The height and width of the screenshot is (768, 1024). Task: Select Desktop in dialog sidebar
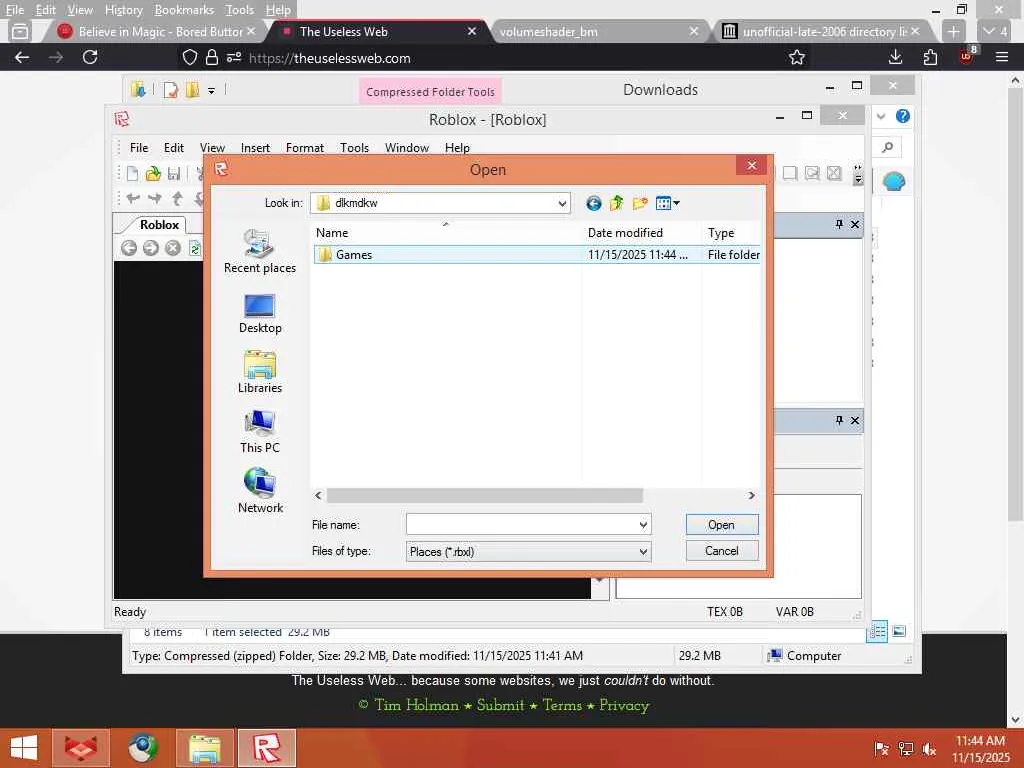point(260,313)
